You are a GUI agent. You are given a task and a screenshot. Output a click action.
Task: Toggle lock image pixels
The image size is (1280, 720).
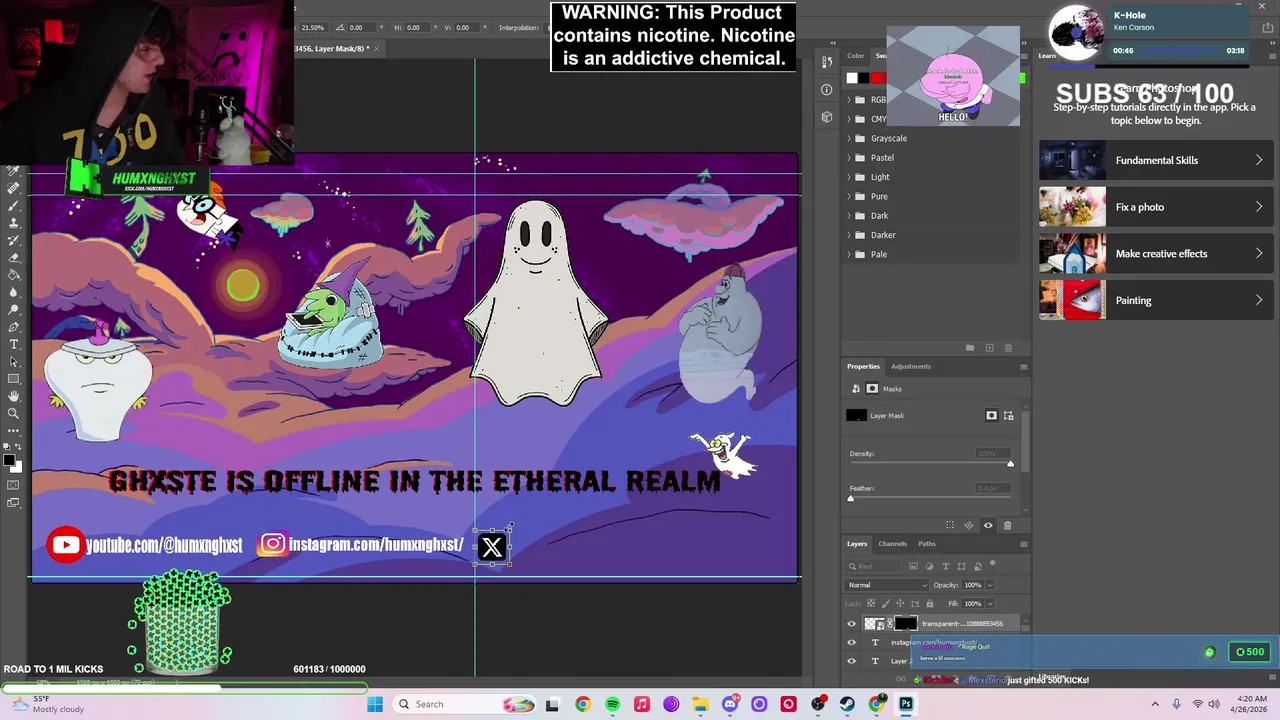[885, 603]
